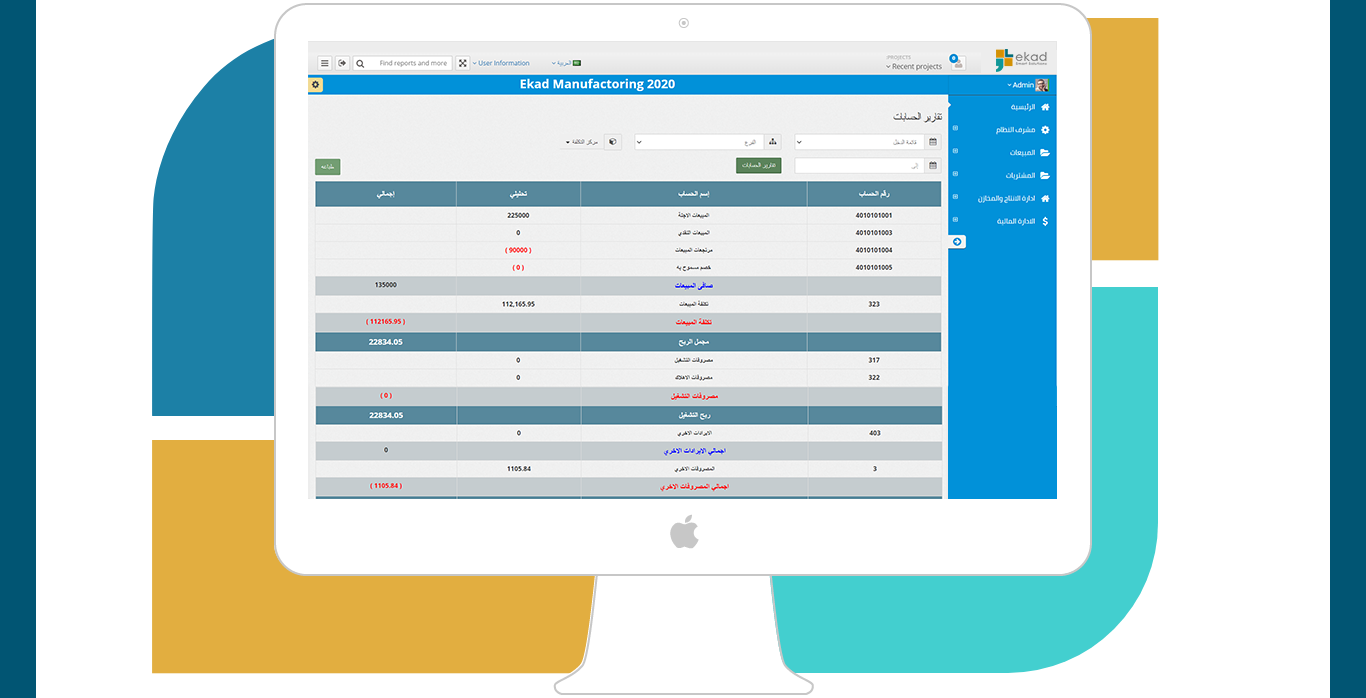Click the dollar icon beside الادارة المالية

[x=1045, y=221]
